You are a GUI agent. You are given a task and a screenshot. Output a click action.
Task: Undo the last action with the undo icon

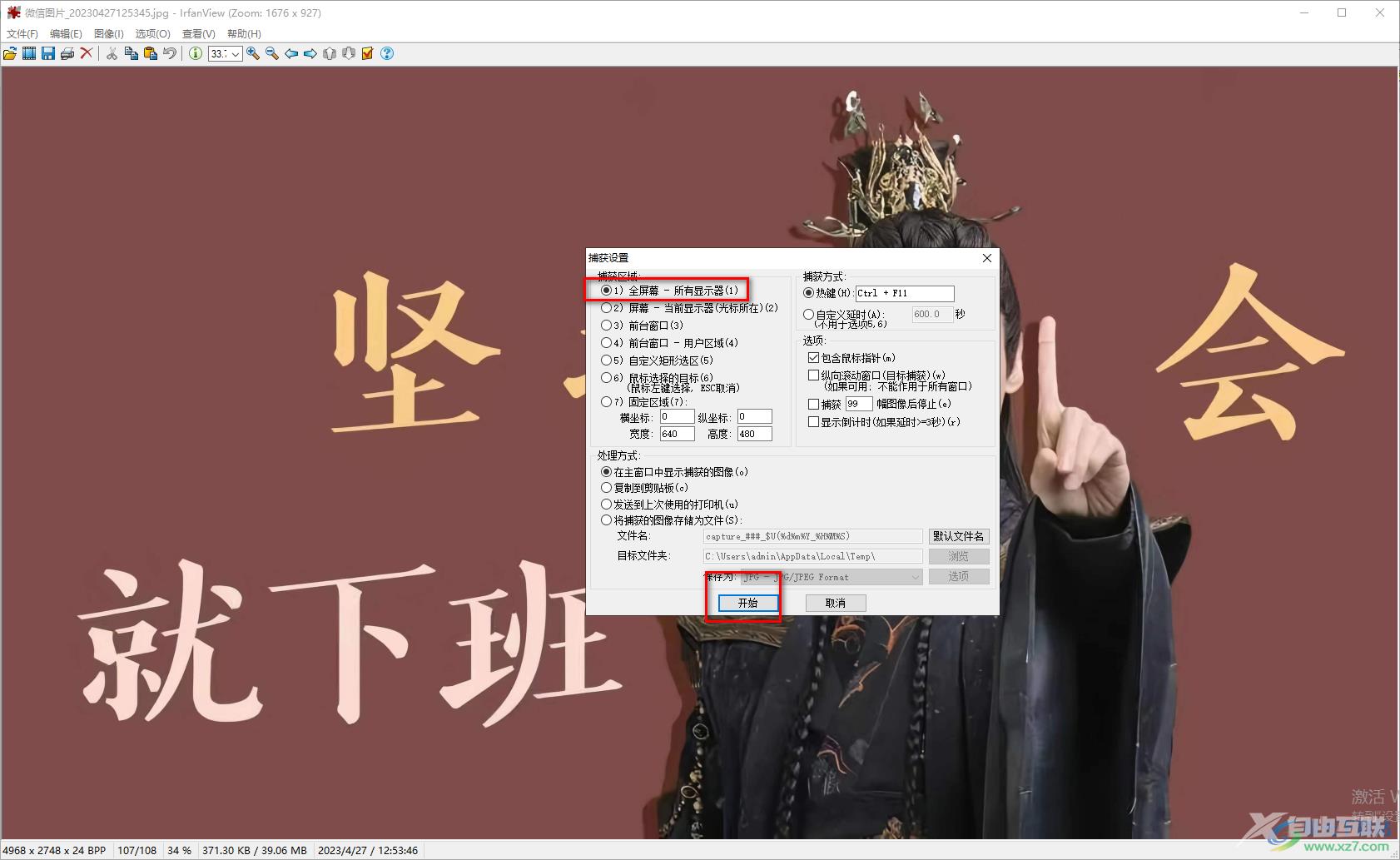click(x=169, y=53)
